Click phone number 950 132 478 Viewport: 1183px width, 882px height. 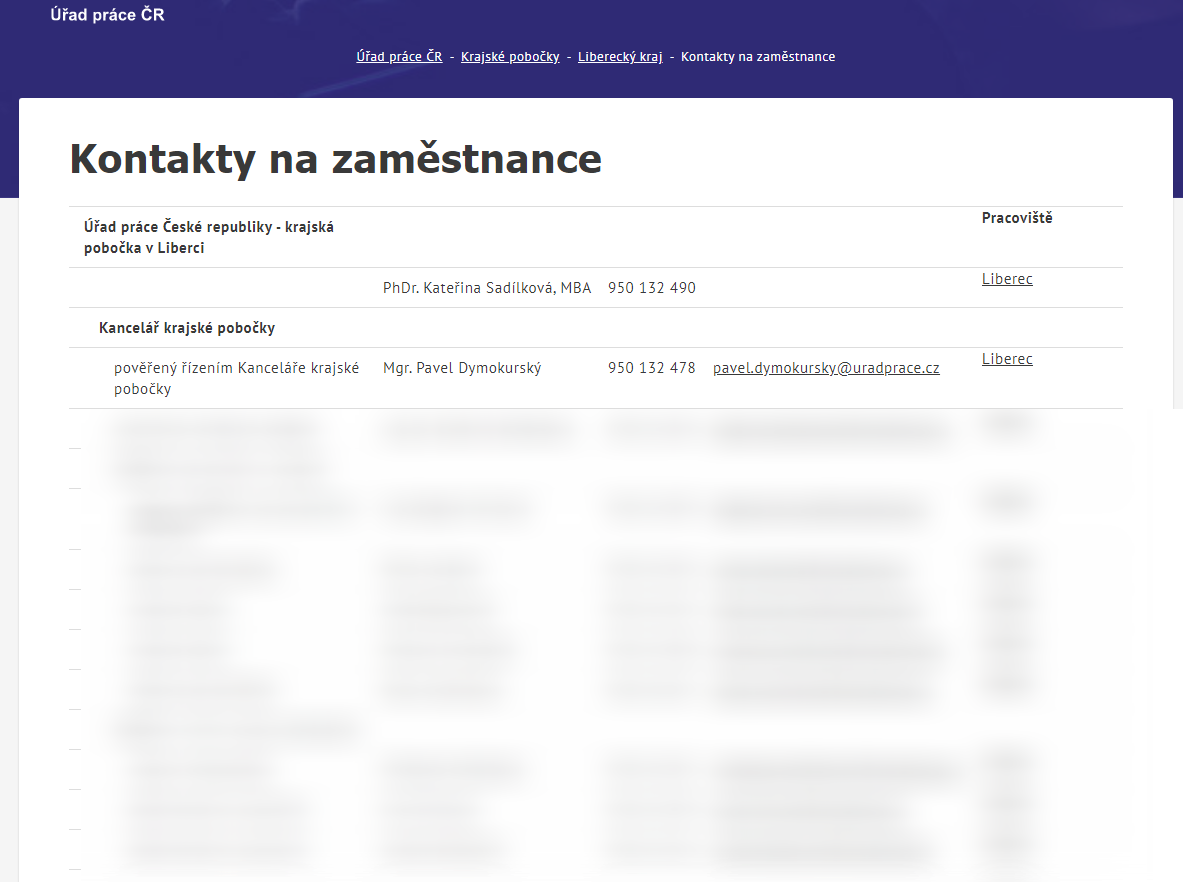pyautogui.click(x=652, y=368)
